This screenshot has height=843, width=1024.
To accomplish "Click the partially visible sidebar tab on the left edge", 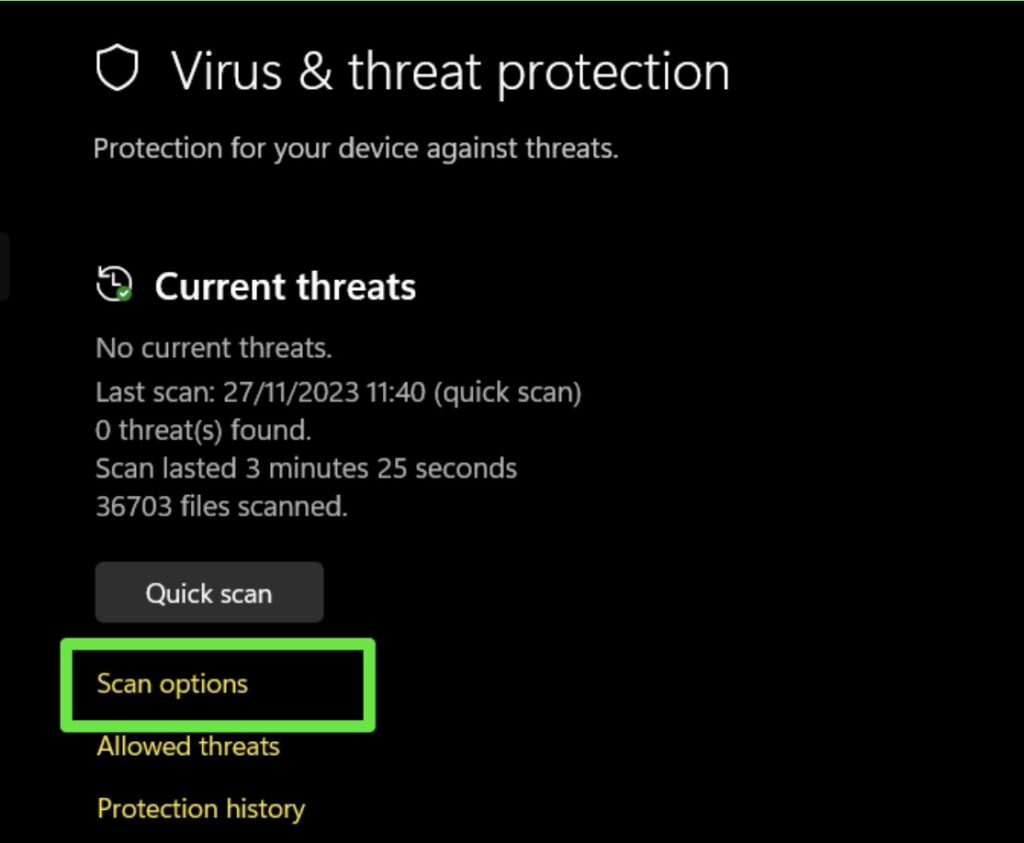I will point(6,267).
